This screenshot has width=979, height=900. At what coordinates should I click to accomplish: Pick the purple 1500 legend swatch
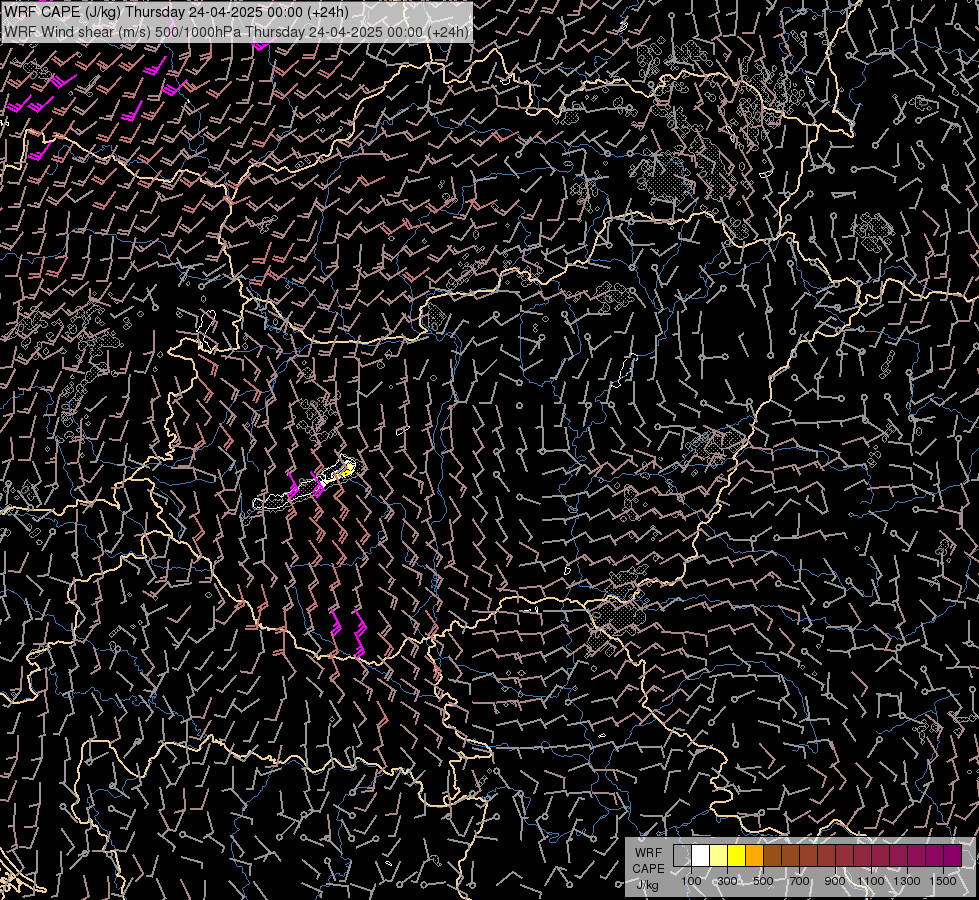click(953, 855)
